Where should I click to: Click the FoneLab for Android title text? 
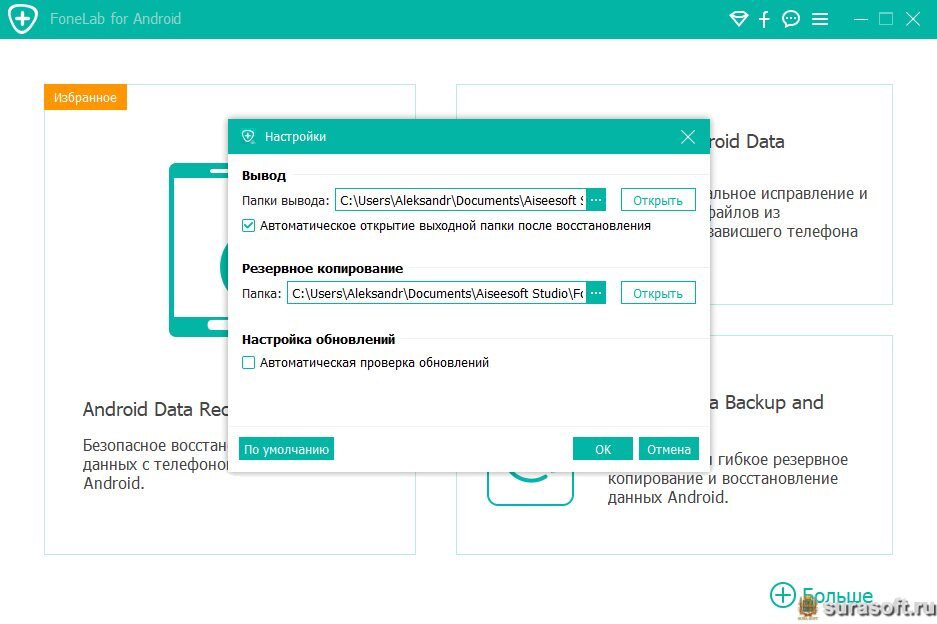tap(115, 19)
